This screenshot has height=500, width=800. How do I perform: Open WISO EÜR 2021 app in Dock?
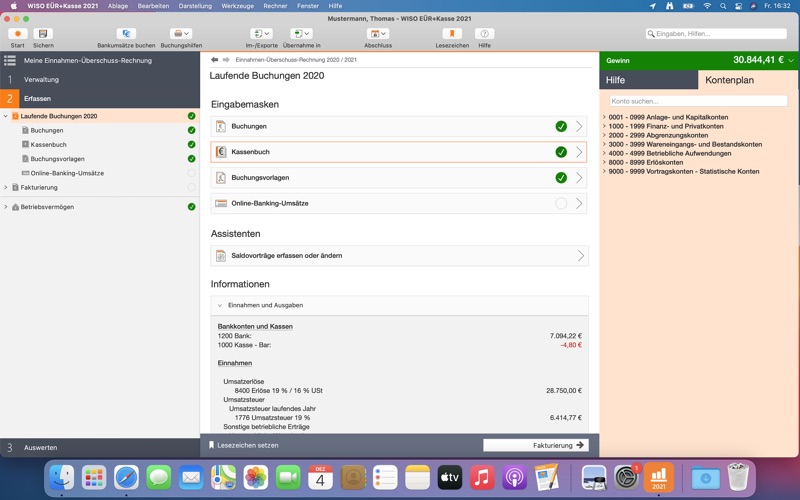tap(659, 478)
